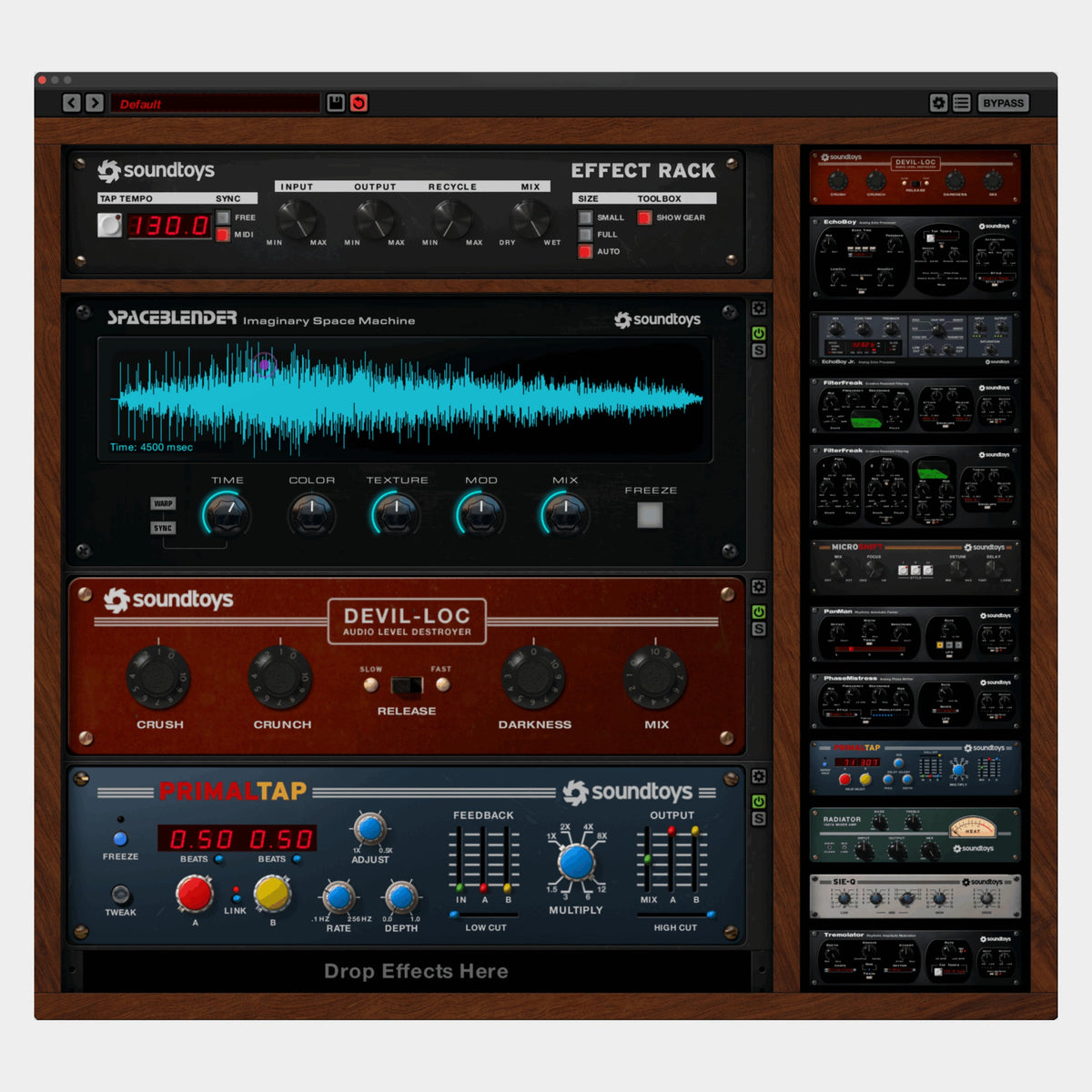
Task: Click the BYPASS button
Action: pos(1004,103)
